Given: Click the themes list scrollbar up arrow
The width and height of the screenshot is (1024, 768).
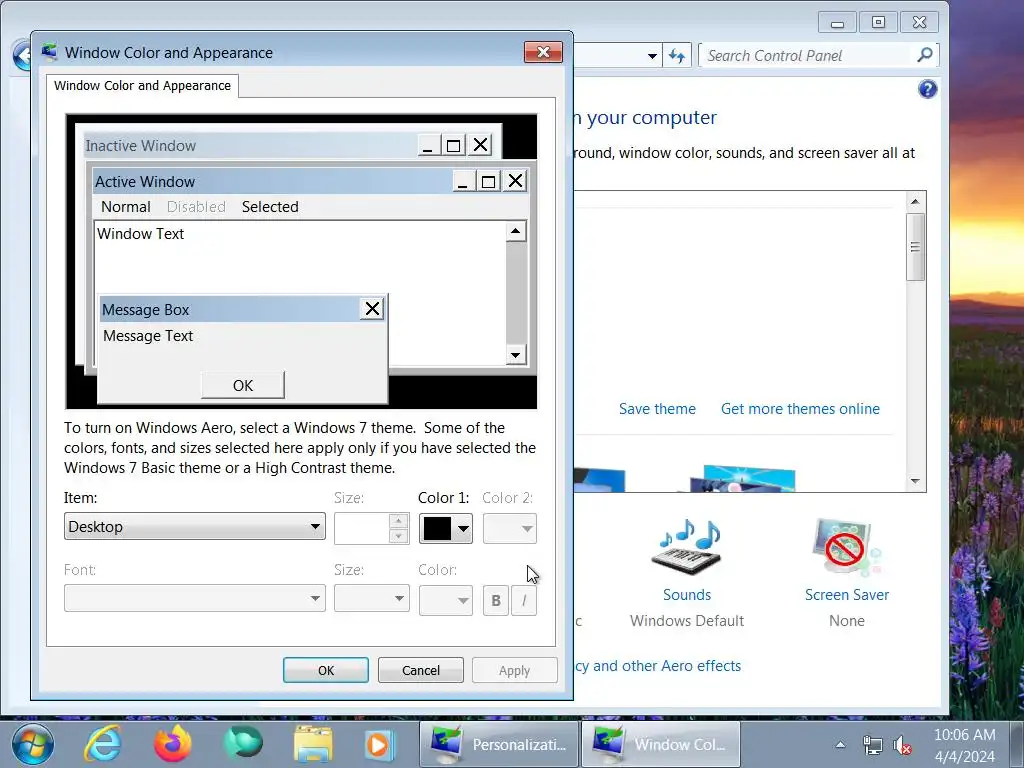Looking at the screenshot, I should (915, 201).
